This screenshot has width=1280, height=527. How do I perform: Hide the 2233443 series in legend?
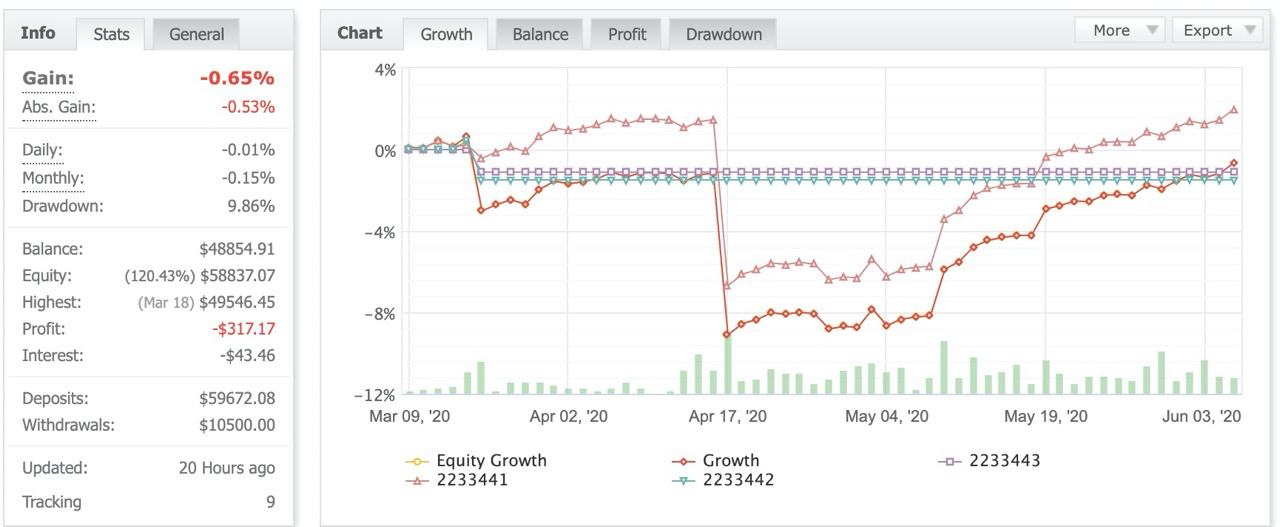[991, 461]
